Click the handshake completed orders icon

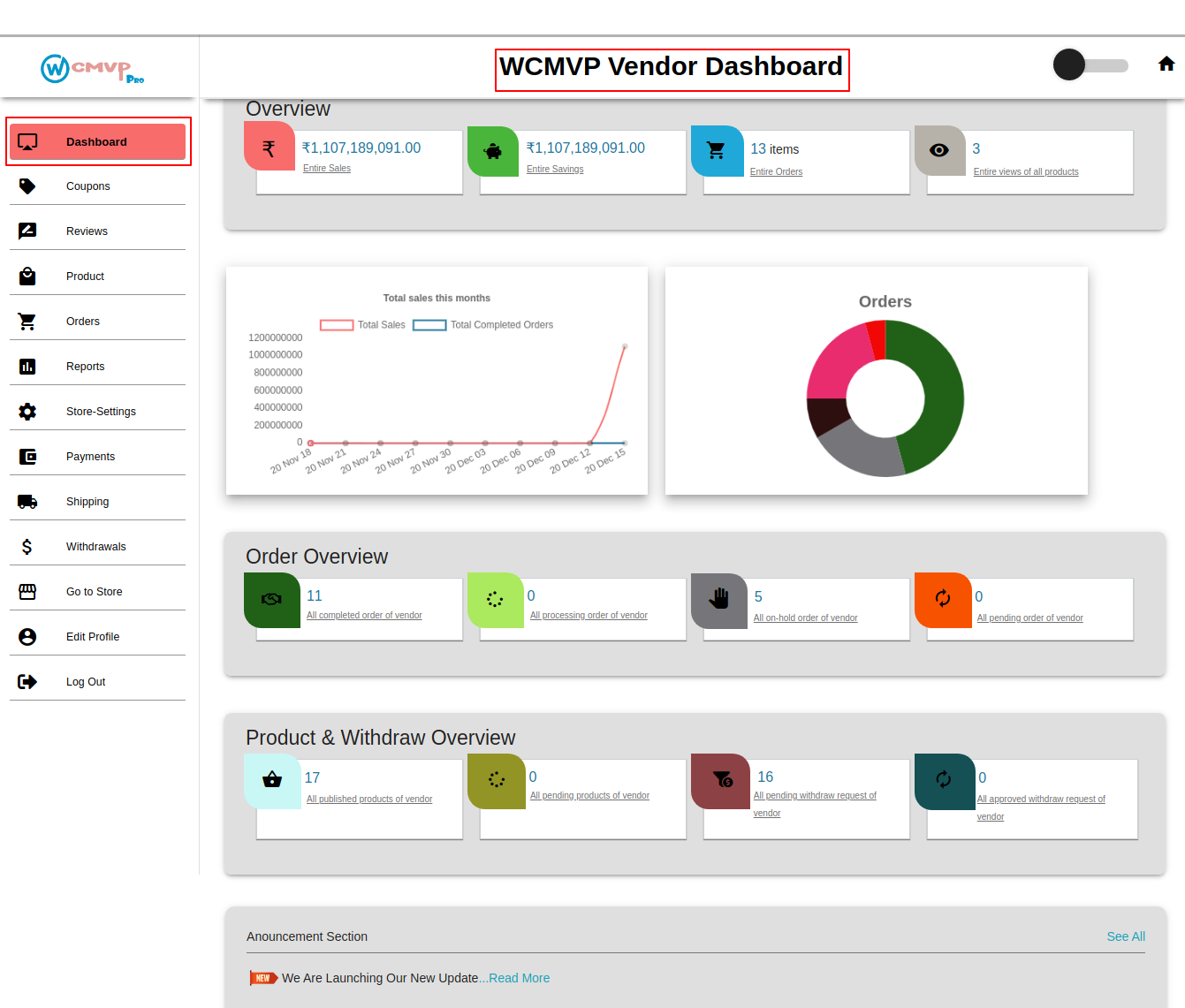tap(271, 599)
